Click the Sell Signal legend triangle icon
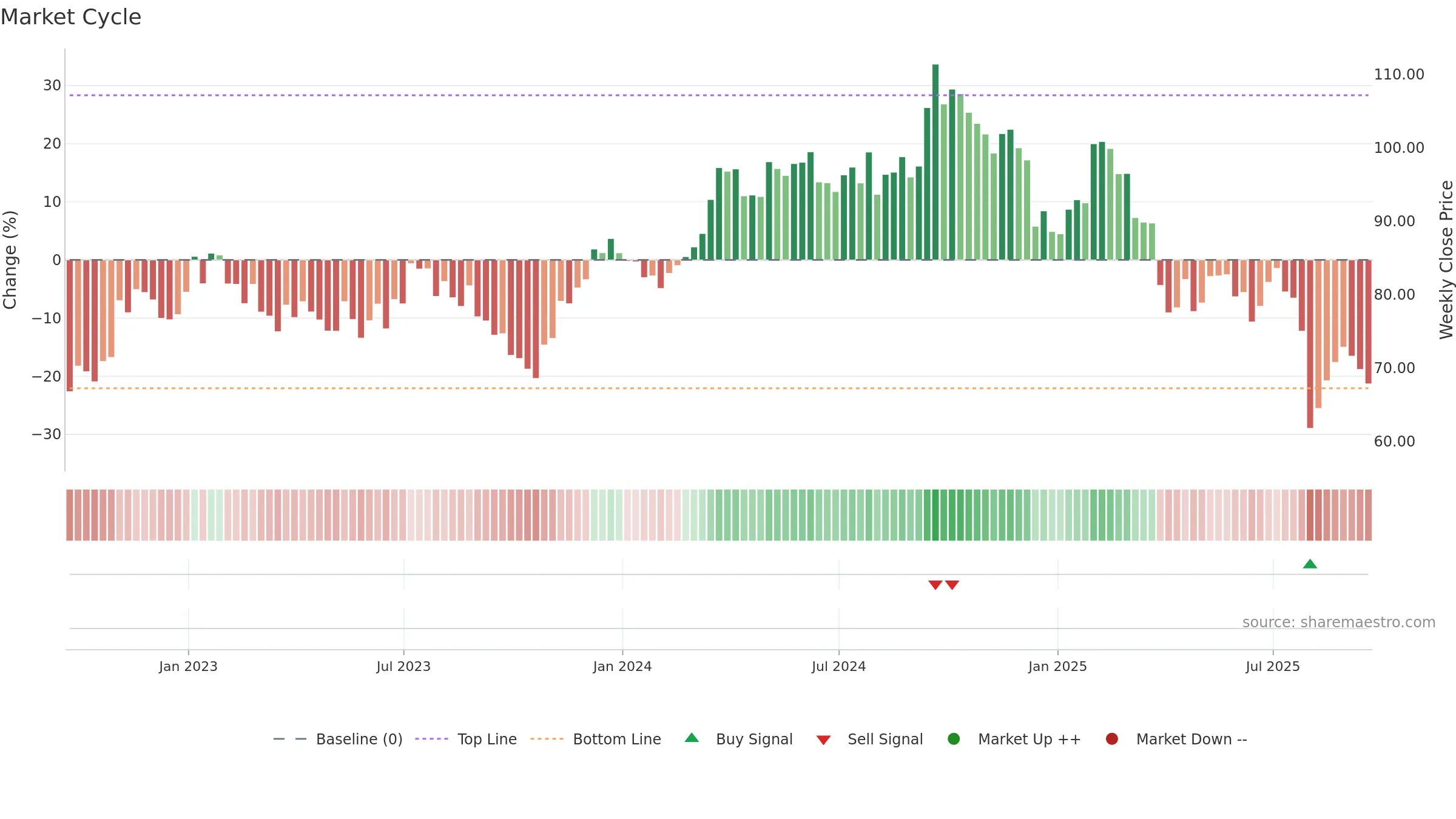Image resolution: width=1456 pixels, height=819 pixels. click(823, 740)
